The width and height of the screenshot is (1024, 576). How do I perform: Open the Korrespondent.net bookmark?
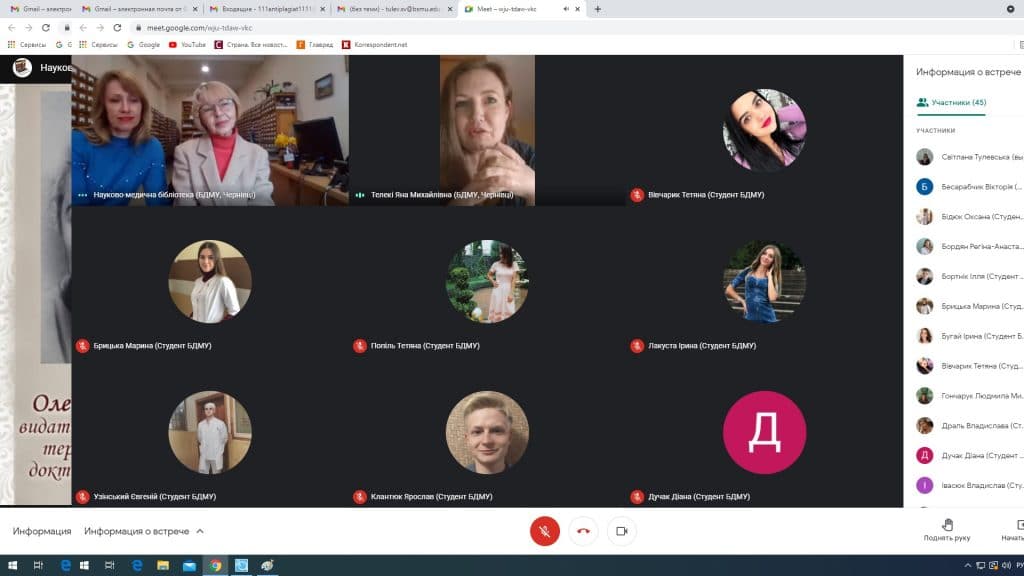pos(375,44)
